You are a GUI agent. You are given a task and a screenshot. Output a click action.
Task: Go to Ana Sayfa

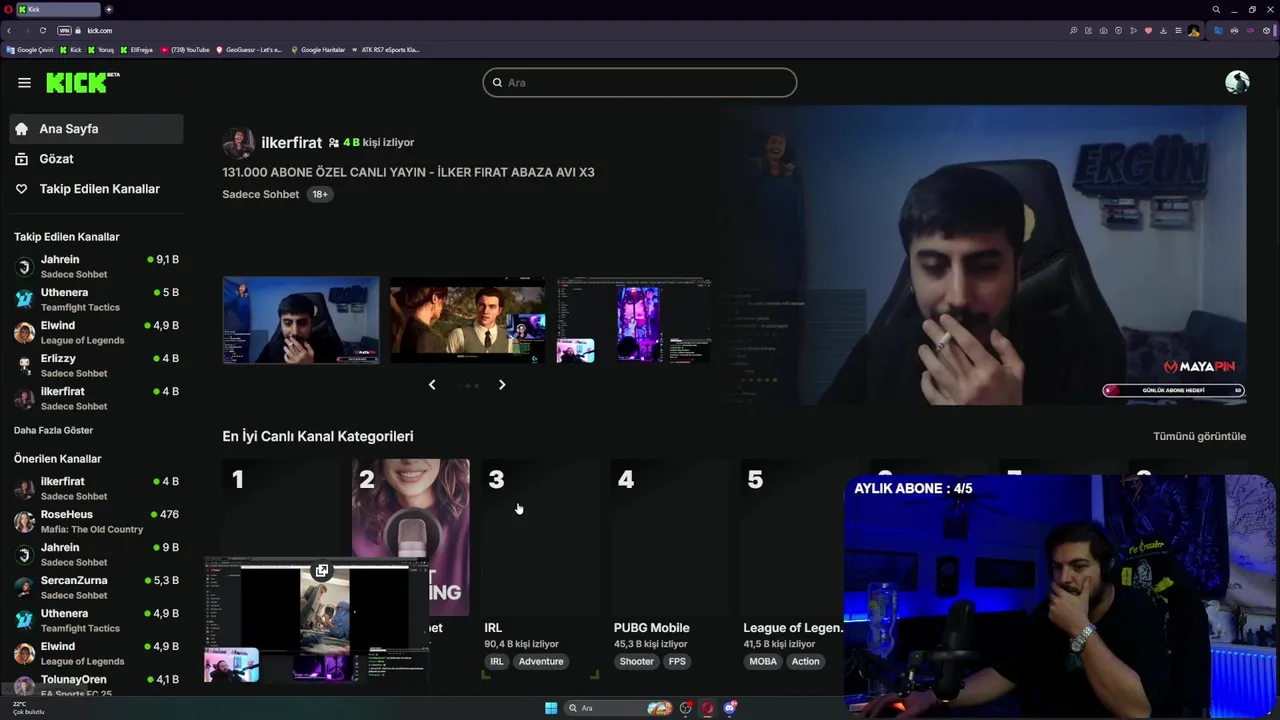[x=96, y=129]
